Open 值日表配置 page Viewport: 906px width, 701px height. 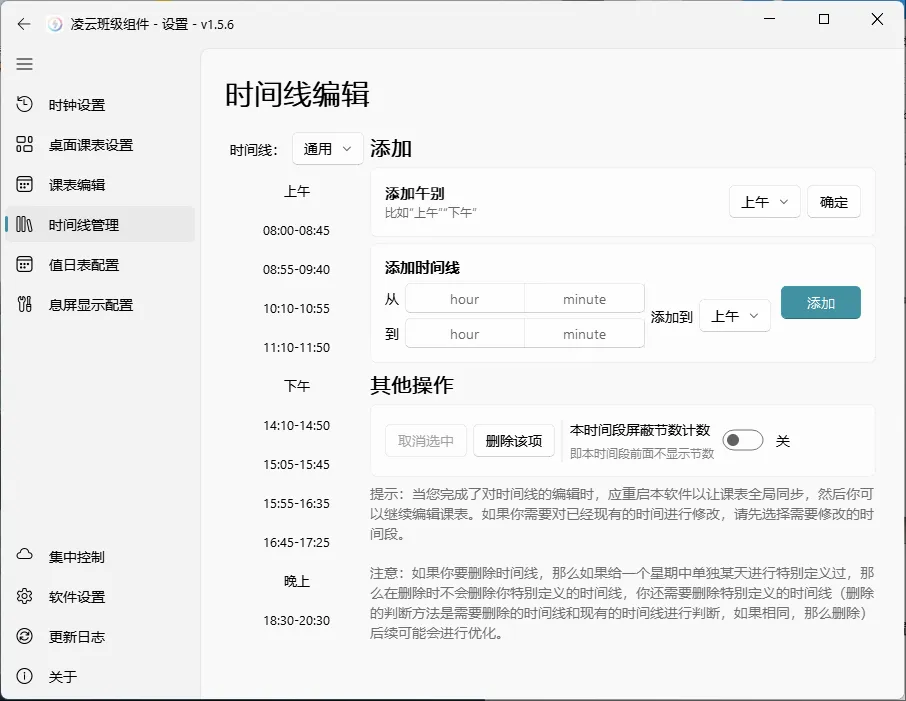[x=100, y=264]
